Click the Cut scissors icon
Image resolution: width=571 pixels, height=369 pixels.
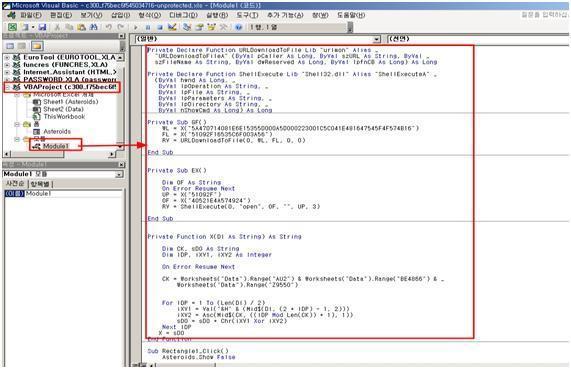pyautogui.click(x=57, y=27)
